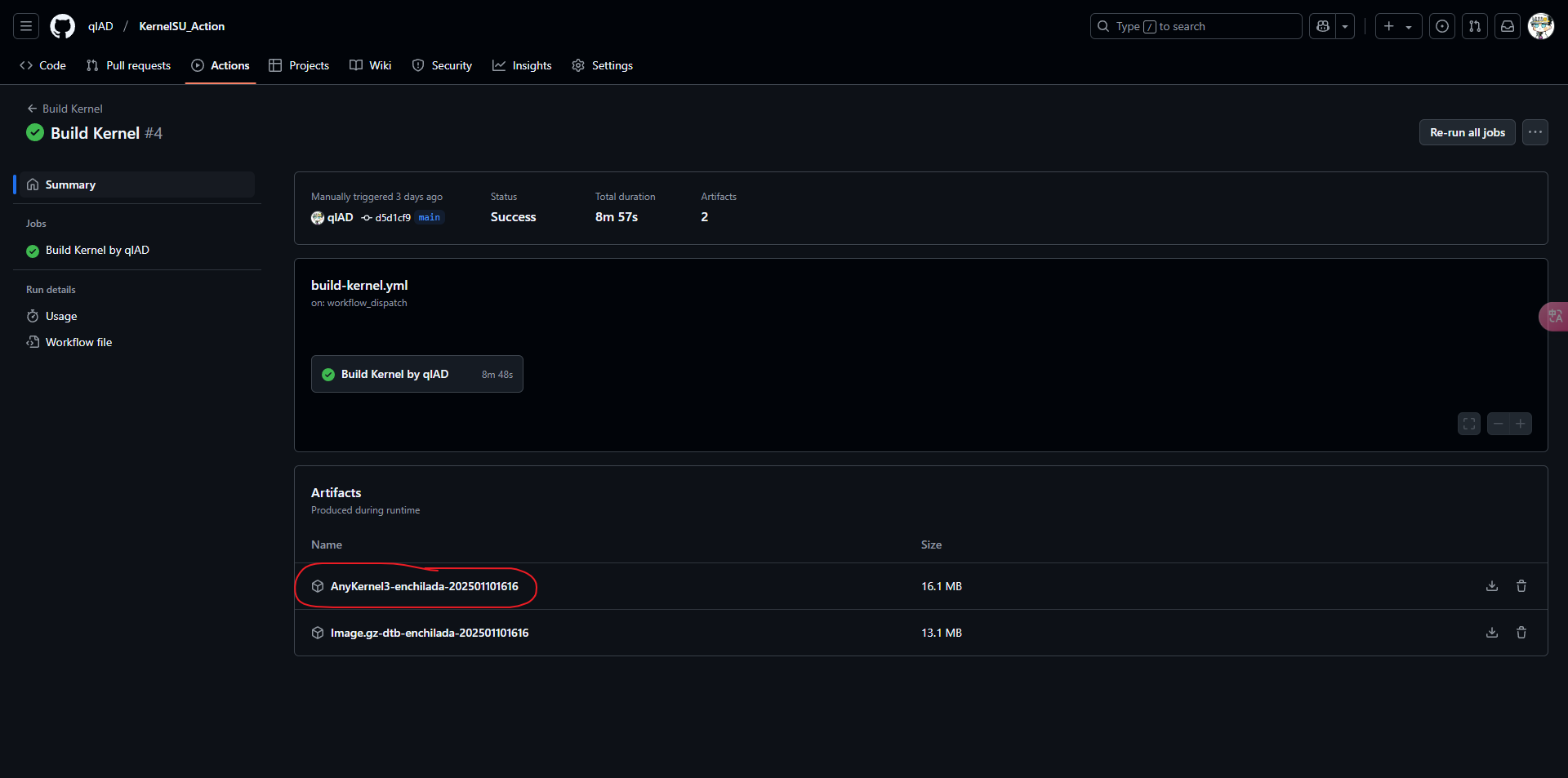Click the Artifacts count 2
1568x778 pixels.
tap(704, 216)
